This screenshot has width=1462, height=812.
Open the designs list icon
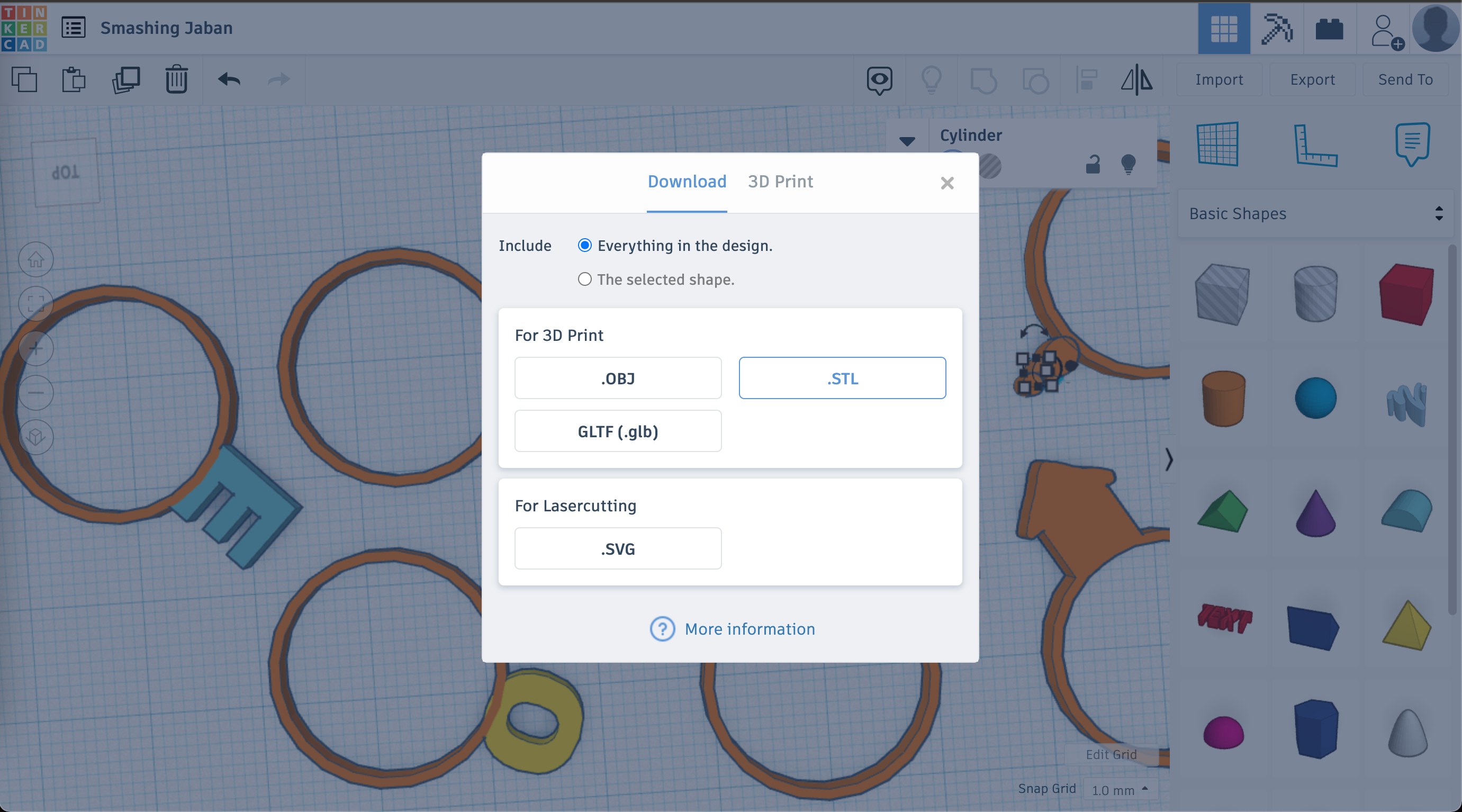(x=74, y=28)
